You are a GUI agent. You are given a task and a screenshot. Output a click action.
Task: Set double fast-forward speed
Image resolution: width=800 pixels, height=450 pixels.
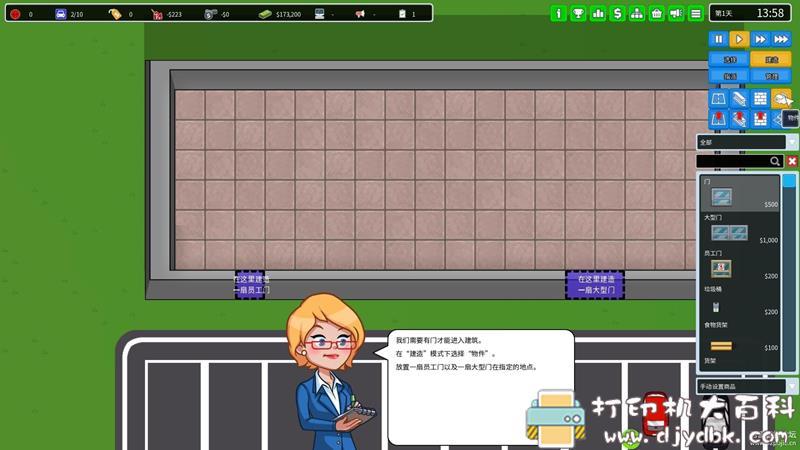pyautogui.click(x=760, y=39)
